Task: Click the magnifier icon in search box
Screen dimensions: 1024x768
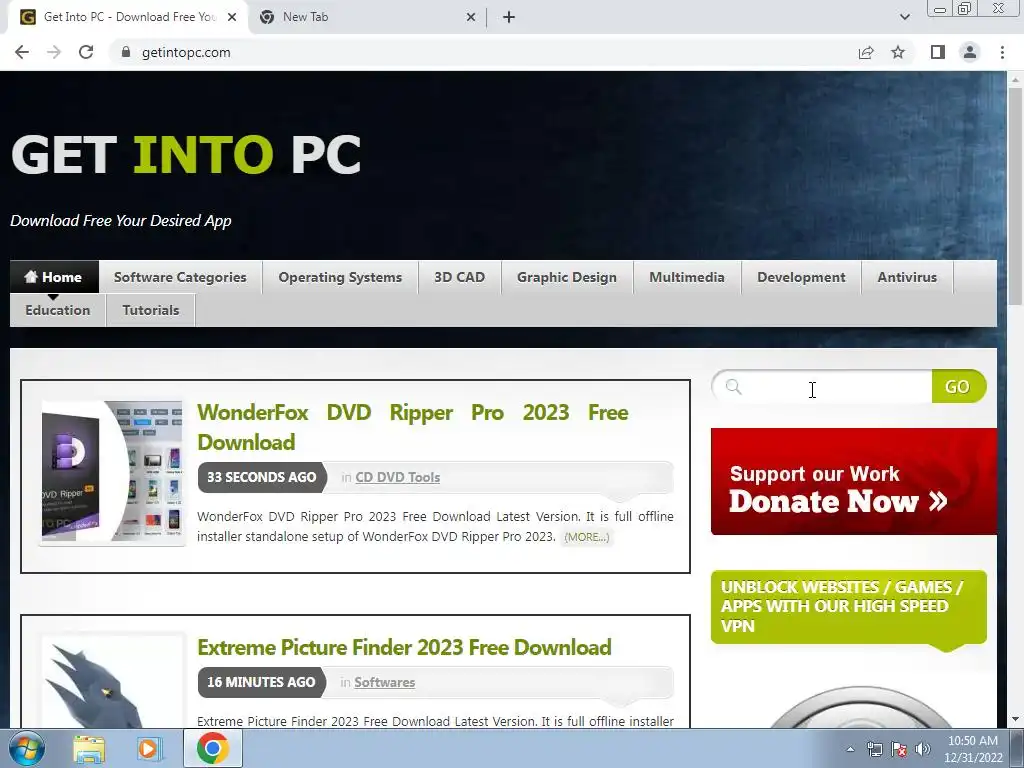Action: point(733,387)
